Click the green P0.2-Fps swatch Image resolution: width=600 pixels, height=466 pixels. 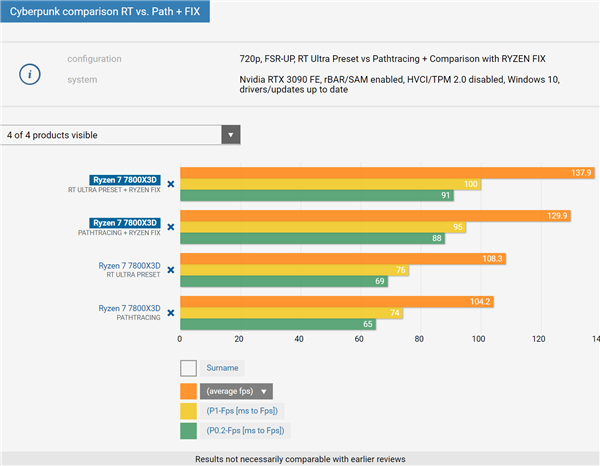188,430
